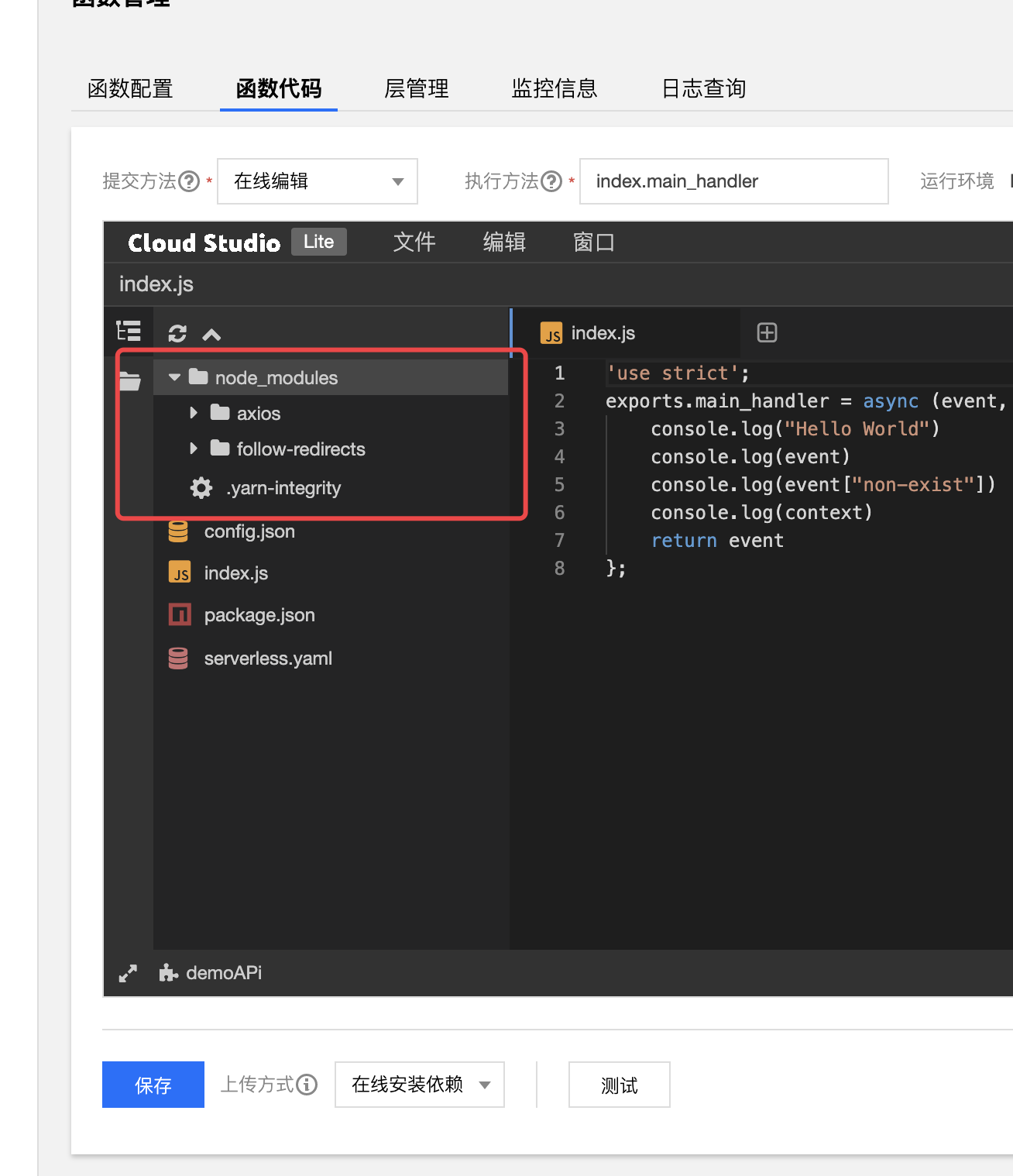This screenshot has width=1013, height=1176.
Task: Click the return event code line
Action: click(x=717, y=541)
